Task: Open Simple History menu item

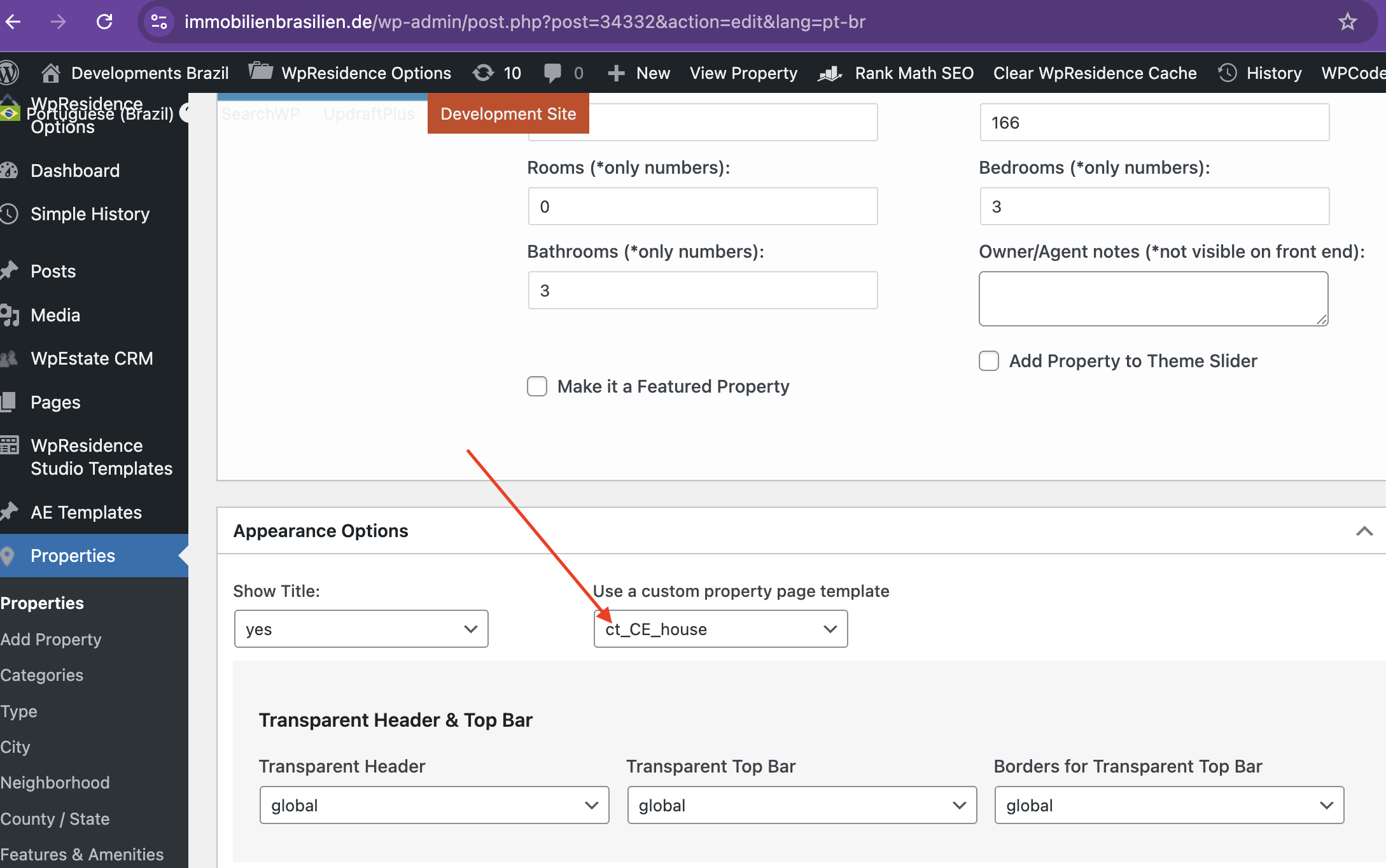Action: tap(90, 214)
